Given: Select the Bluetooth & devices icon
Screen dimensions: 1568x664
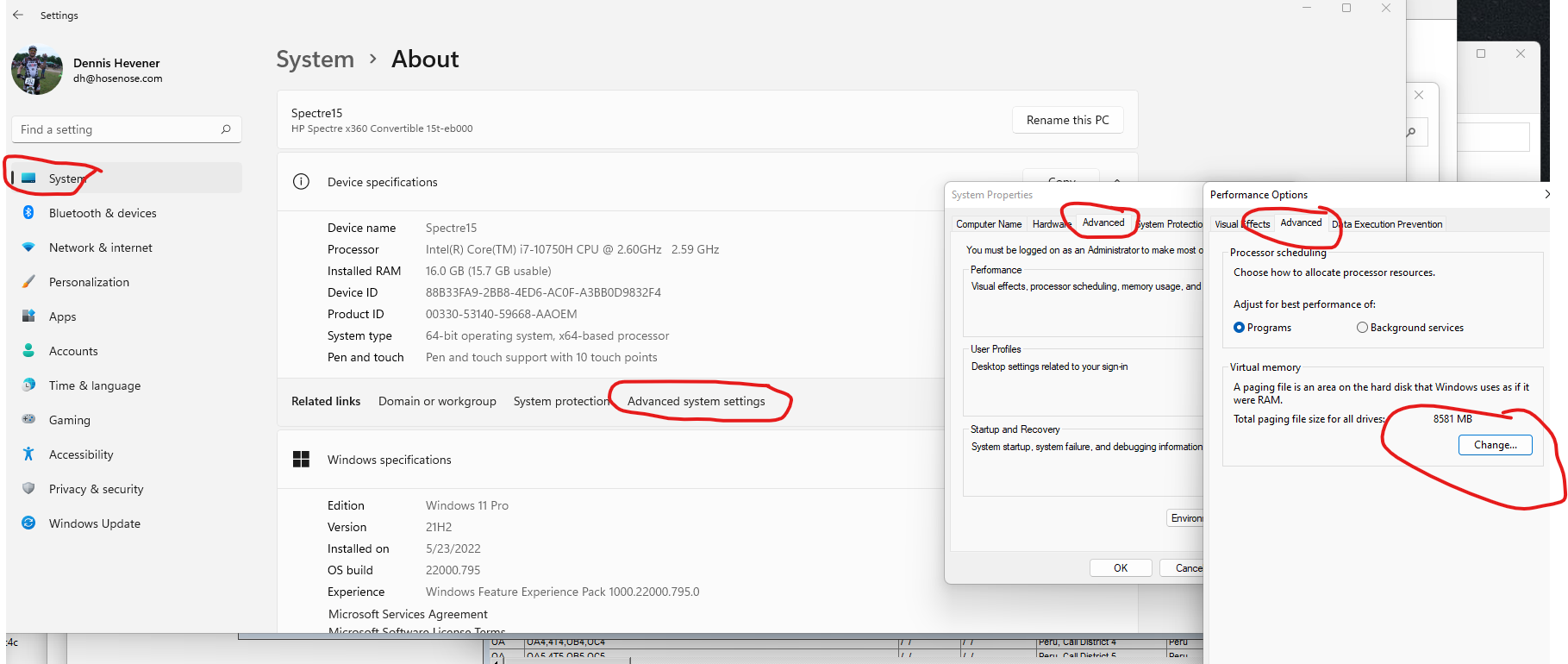Looking at the screenshot, I should 28,213.
